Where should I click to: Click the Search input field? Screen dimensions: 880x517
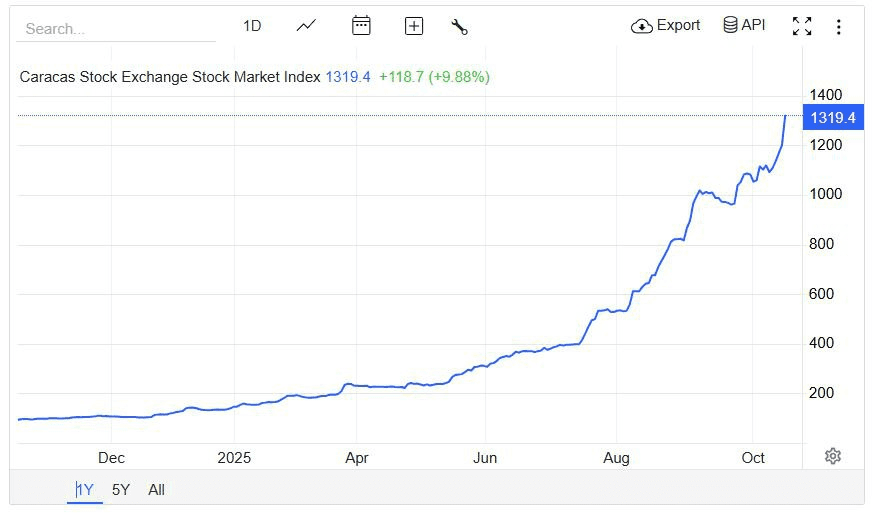tap(115, 29)
